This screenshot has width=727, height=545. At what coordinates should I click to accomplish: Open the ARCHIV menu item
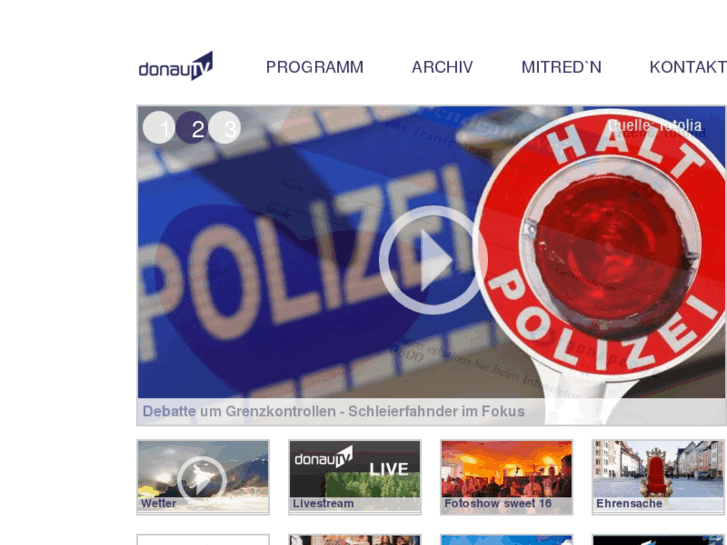coord(442,67)
